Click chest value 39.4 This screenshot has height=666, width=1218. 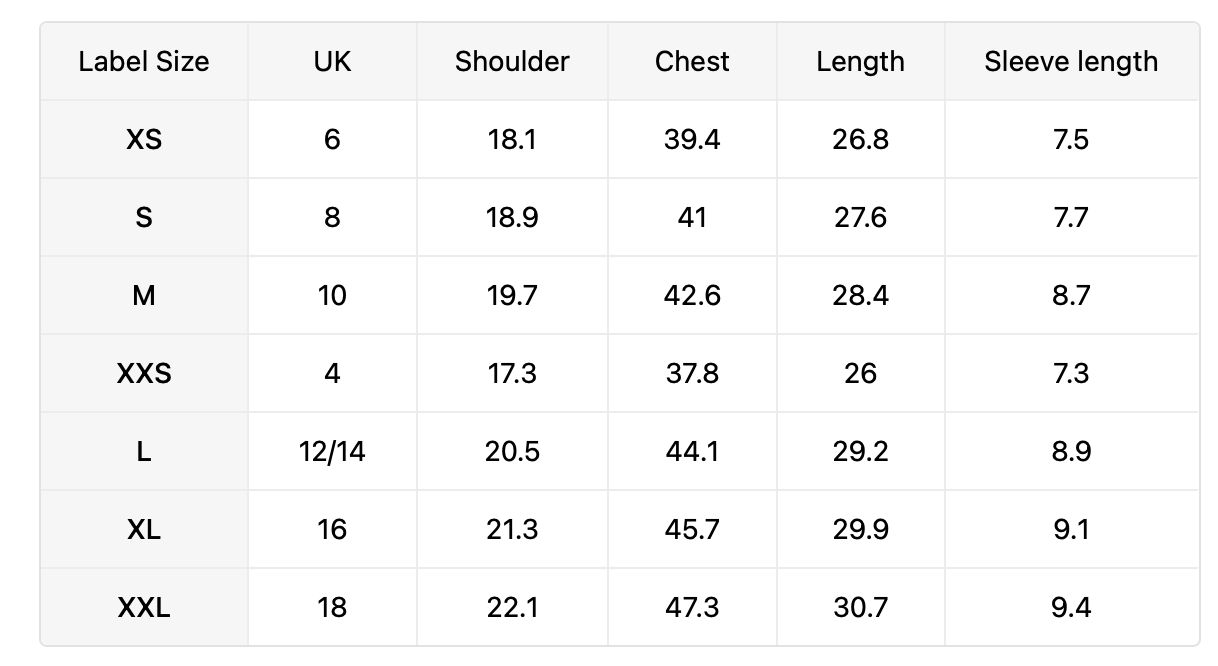(692, 139)
